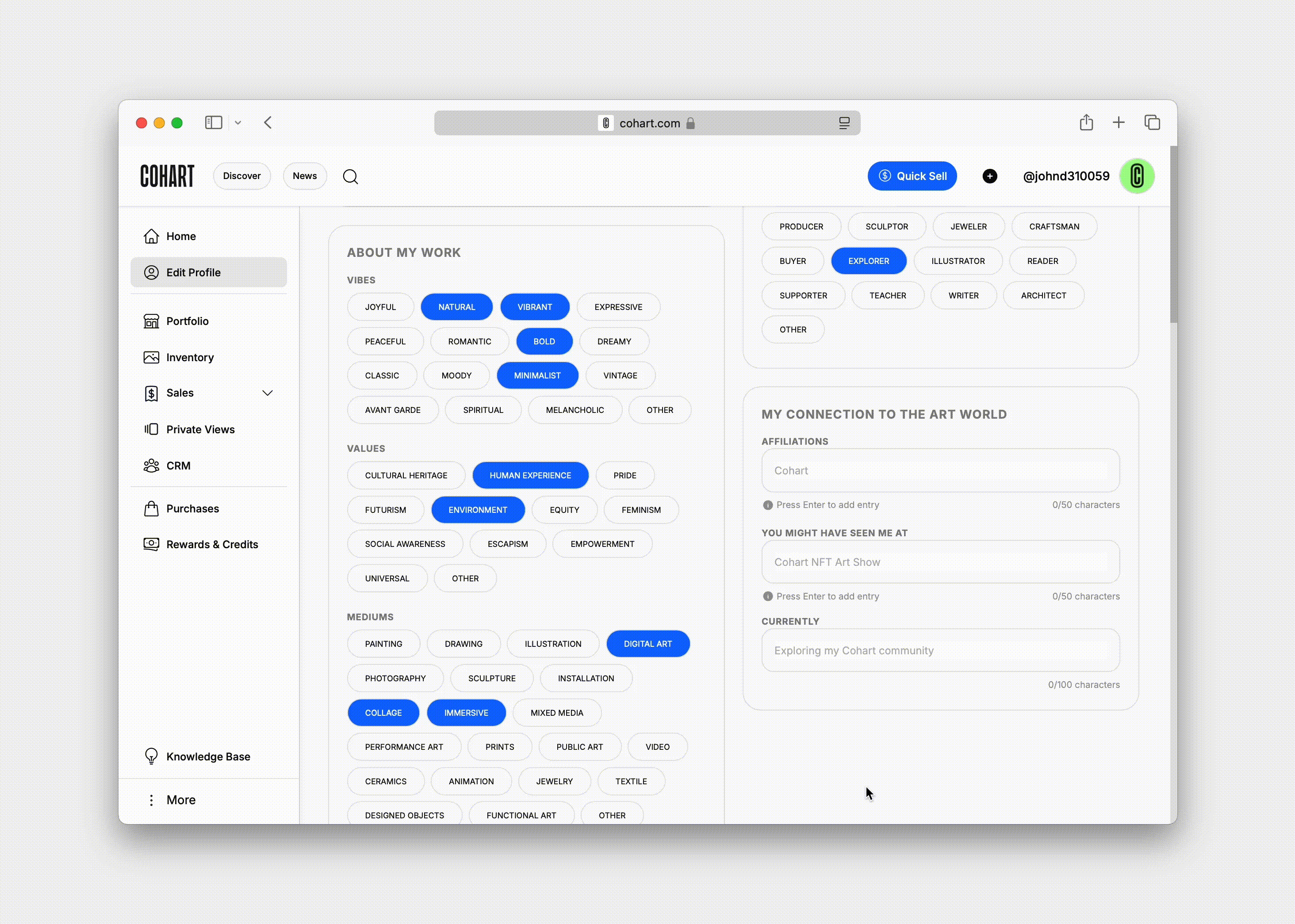Select the FEMINISM value chip
The height and width of the screenshot is (924, 1295).
[641, 510]
